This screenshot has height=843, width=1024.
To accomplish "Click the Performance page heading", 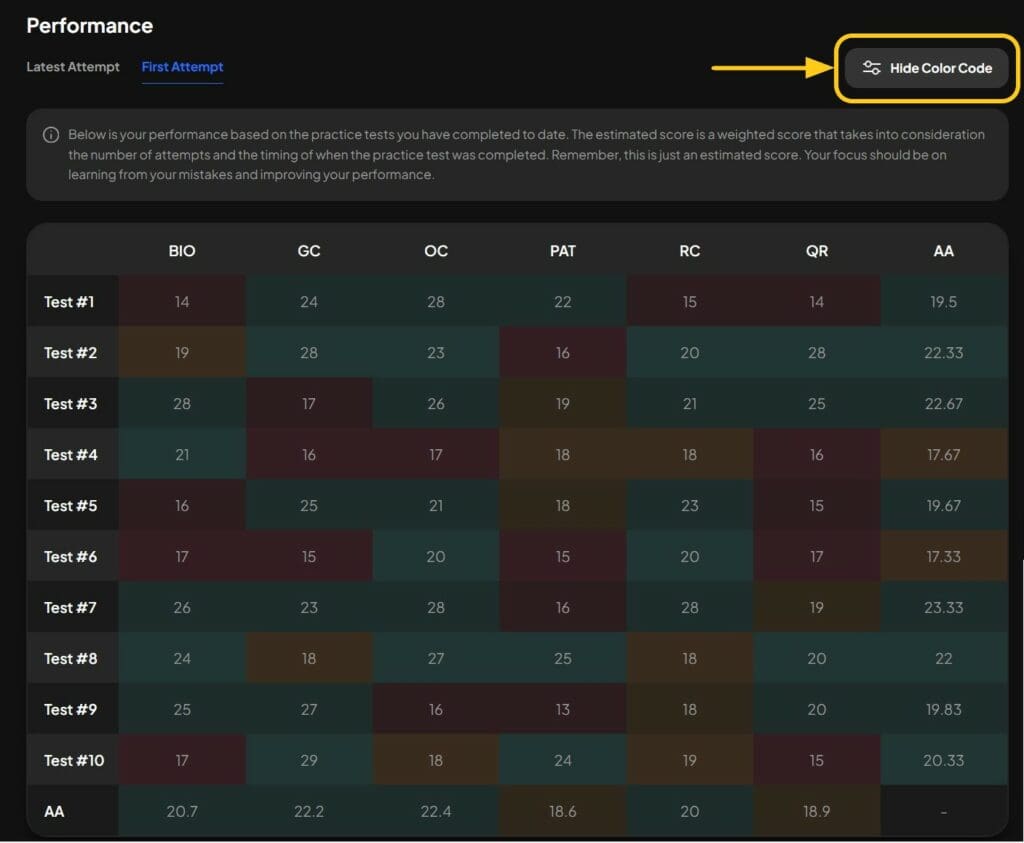I will click(x=89, y=25).
